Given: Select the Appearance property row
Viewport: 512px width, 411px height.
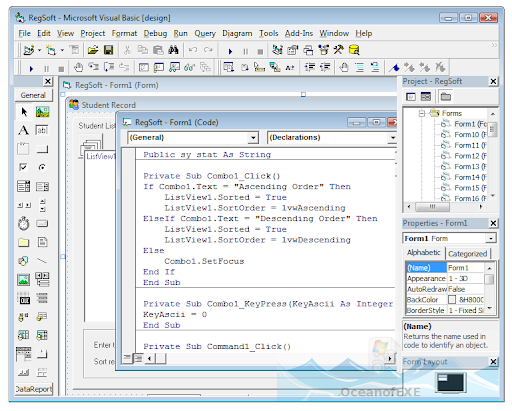Looking at the screenshot, I should point(445,278).
